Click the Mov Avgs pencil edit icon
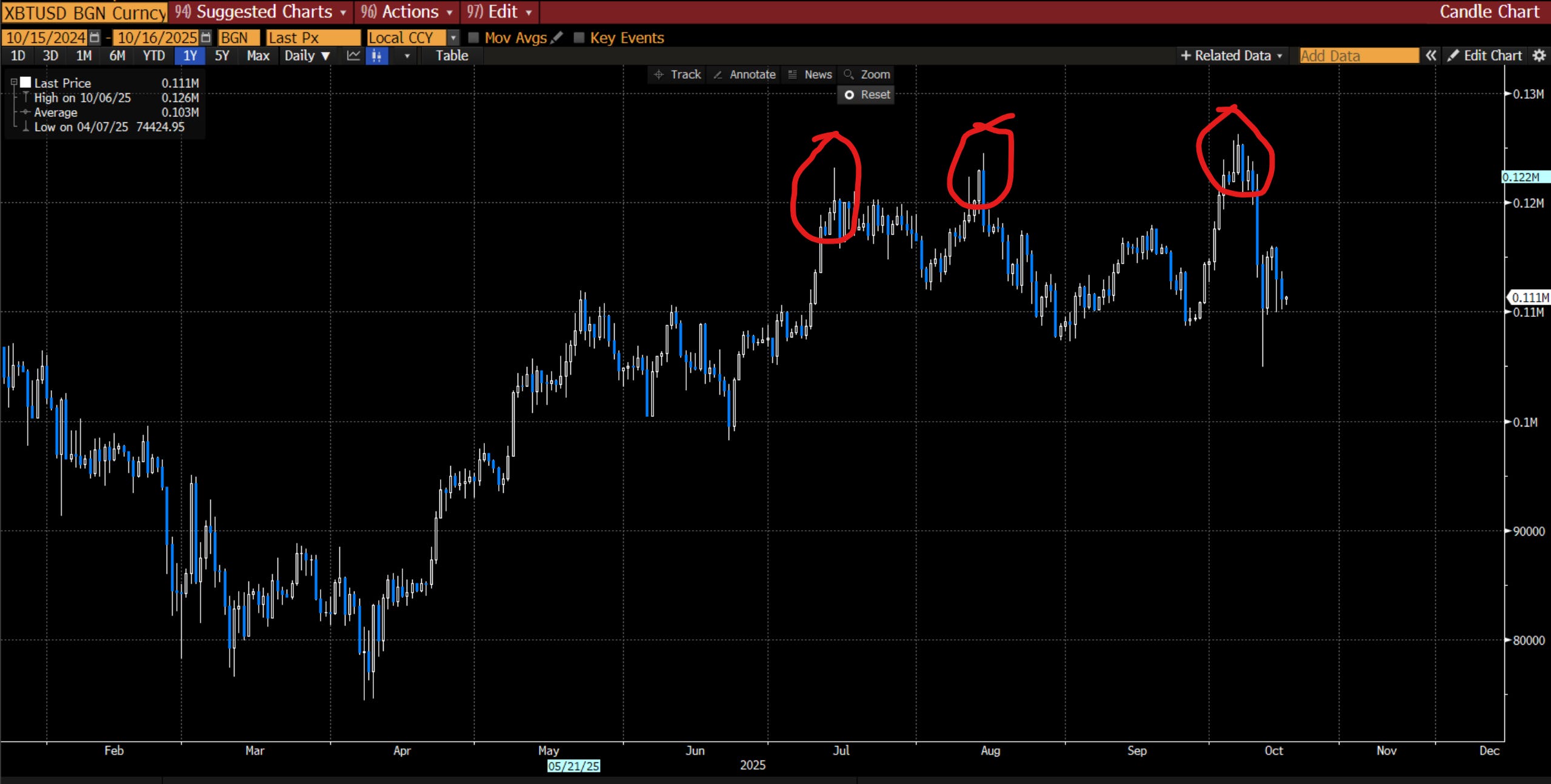1551x784 pixels. click(x=557, y=38)
